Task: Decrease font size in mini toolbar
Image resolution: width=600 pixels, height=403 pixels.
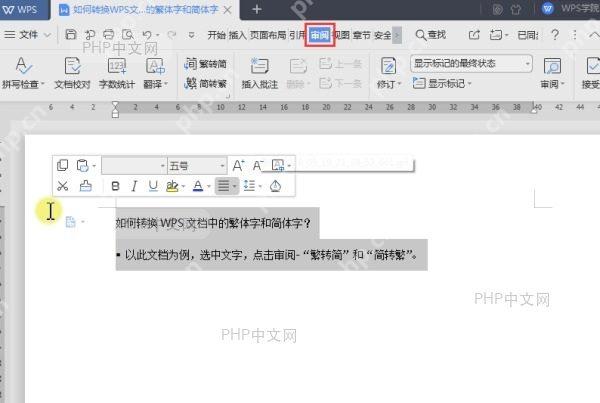Action: point(258,165)
